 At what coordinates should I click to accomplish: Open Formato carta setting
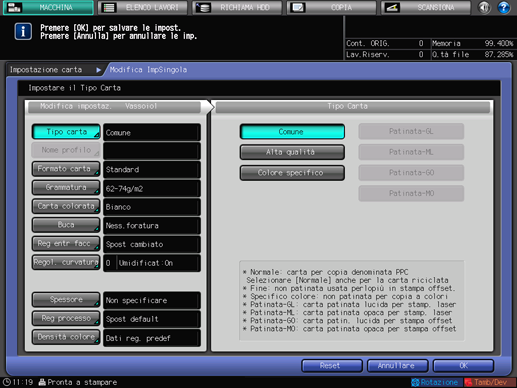click(x=66, y=169)
